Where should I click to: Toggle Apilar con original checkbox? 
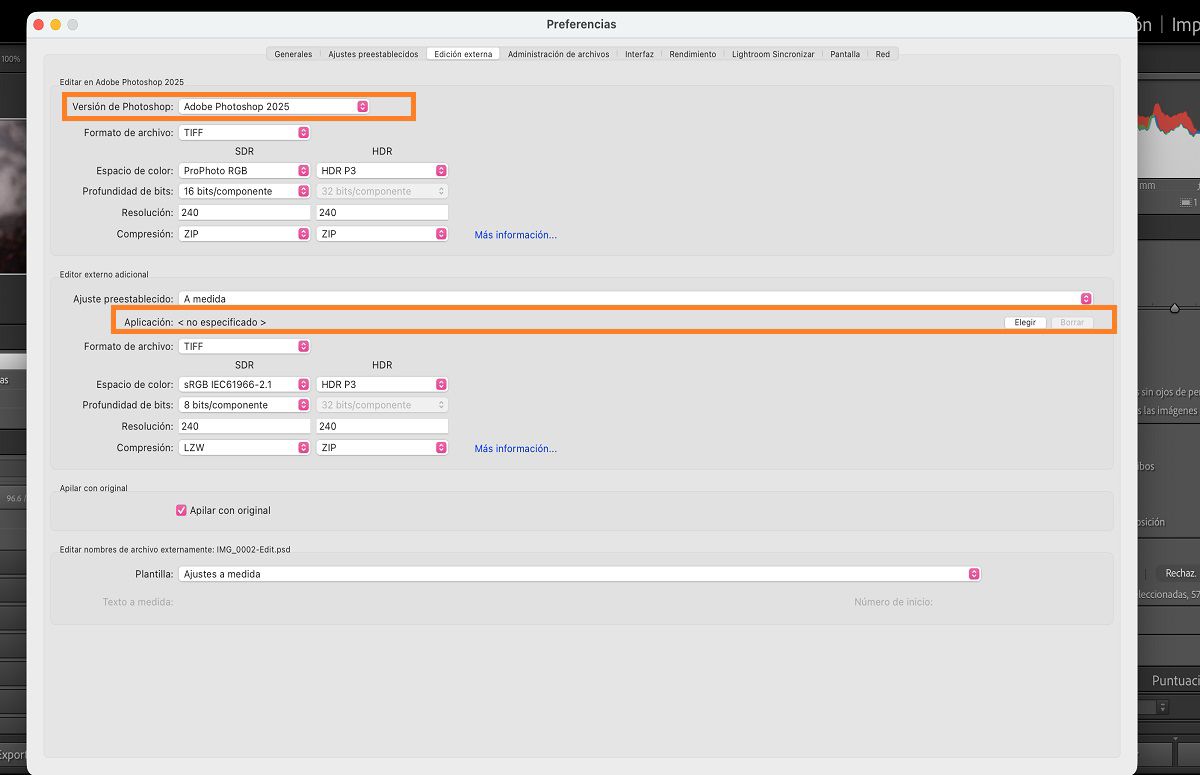coord(181,510)
